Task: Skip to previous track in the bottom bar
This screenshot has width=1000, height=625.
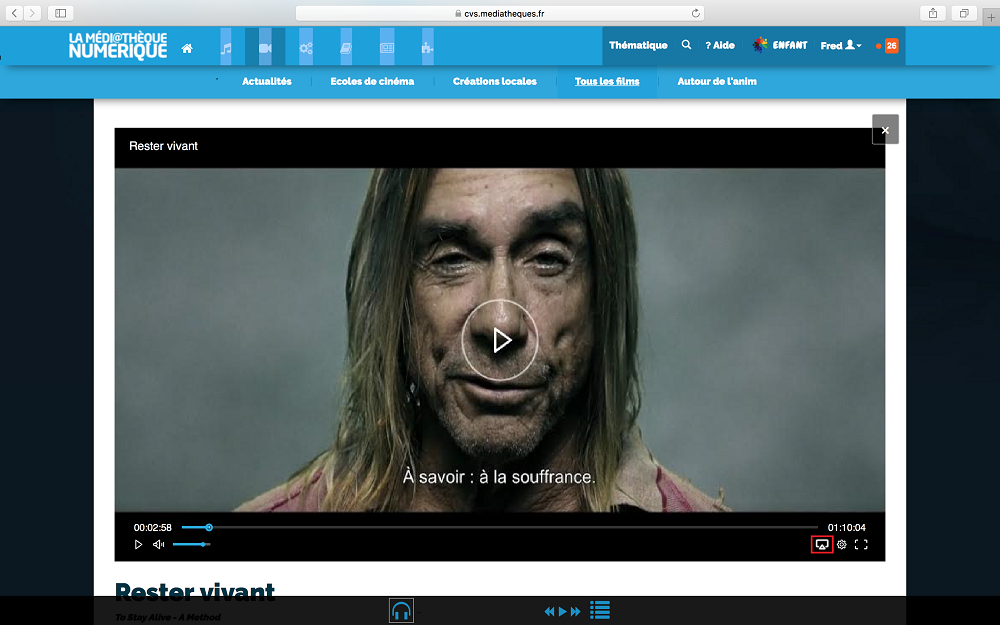Action: click(549, 612)
